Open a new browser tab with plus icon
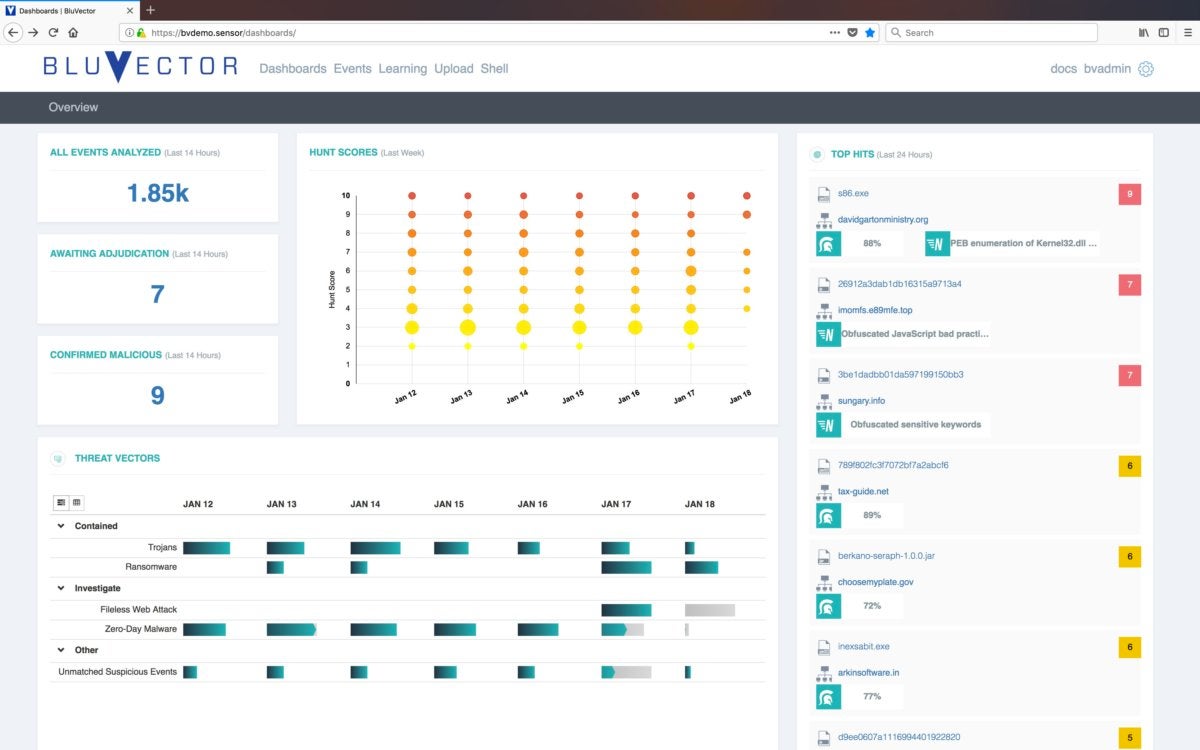This screenshot has height=750, width=1200. click(151, 10)
